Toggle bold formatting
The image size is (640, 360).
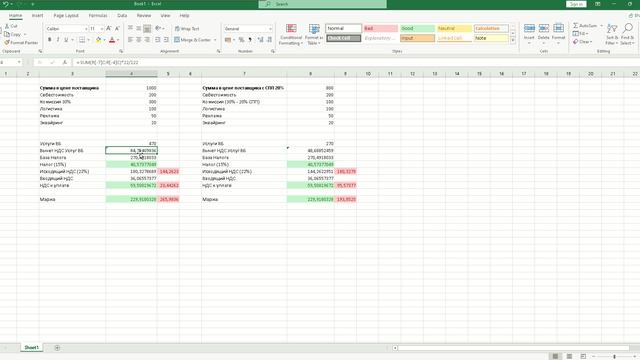(49, 40)
